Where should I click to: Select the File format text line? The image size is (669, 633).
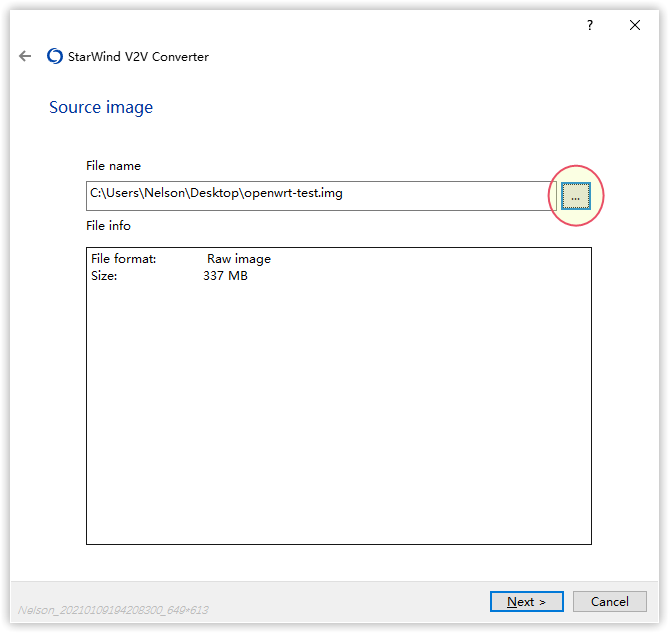[x=124, y=259]
